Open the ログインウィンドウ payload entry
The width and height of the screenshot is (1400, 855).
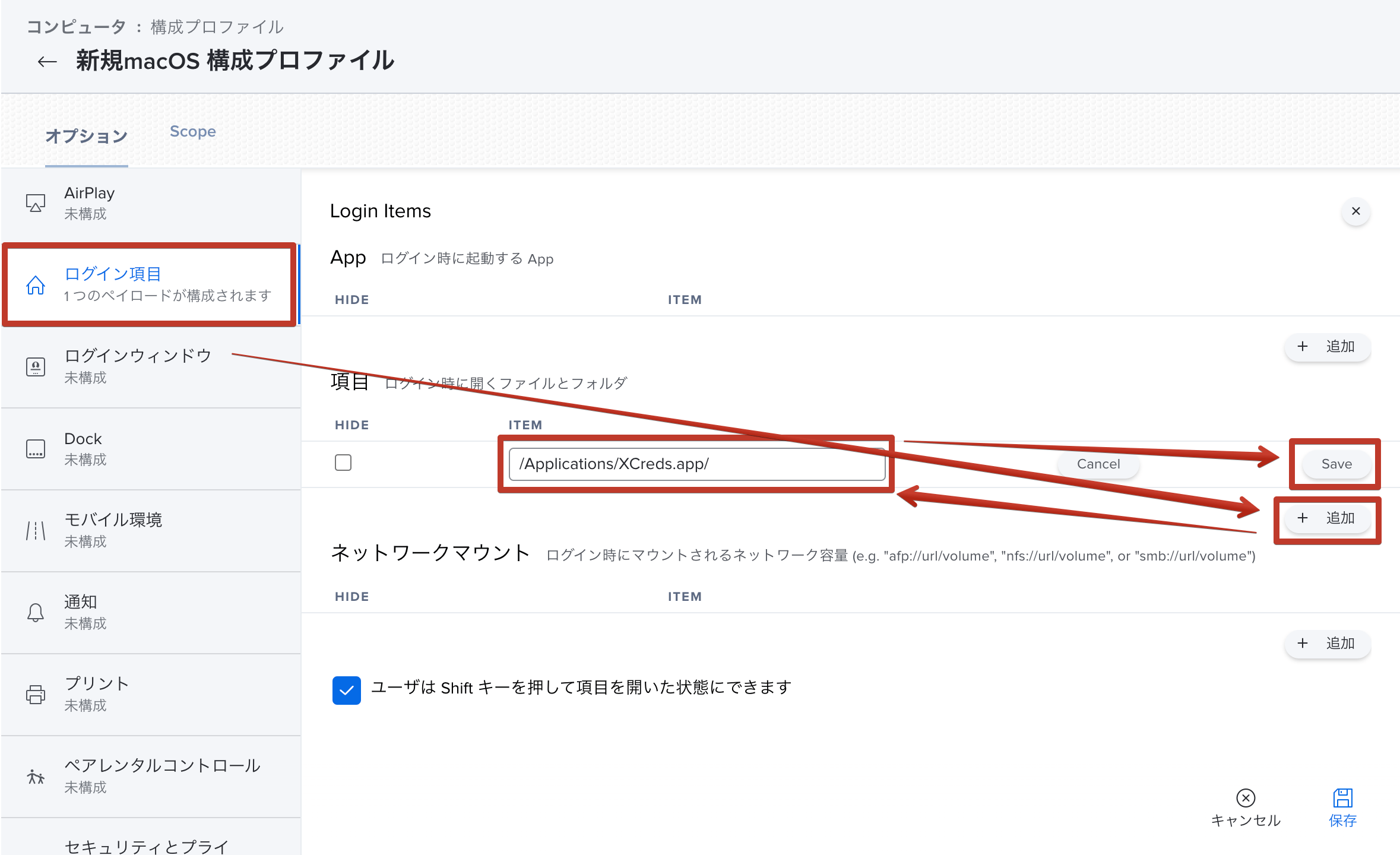151,367
